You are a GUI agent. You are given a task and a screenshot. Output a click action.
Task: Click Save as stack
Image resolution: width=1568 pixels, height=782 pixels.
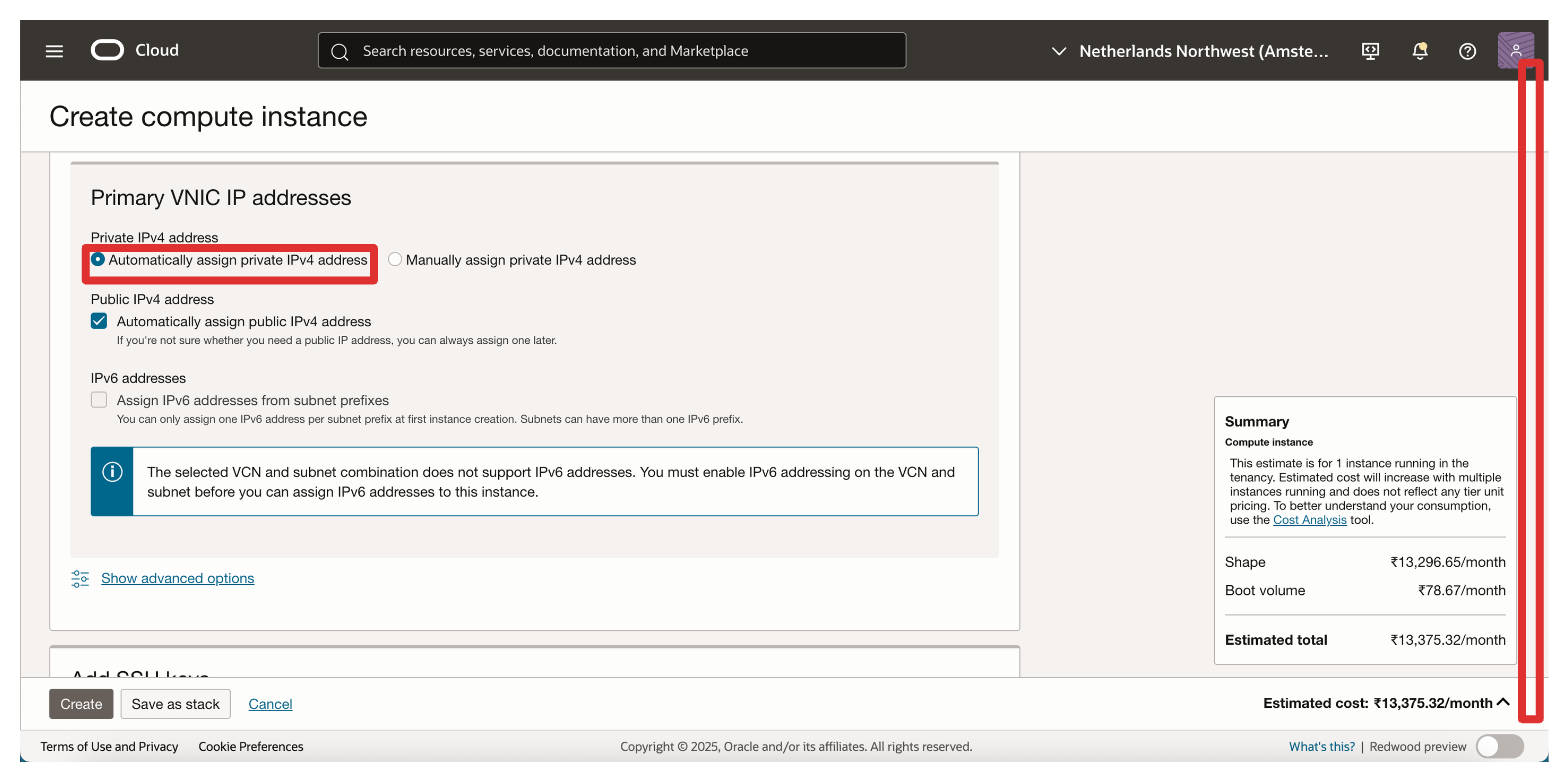pyautogui.click(x=175, y=704)
